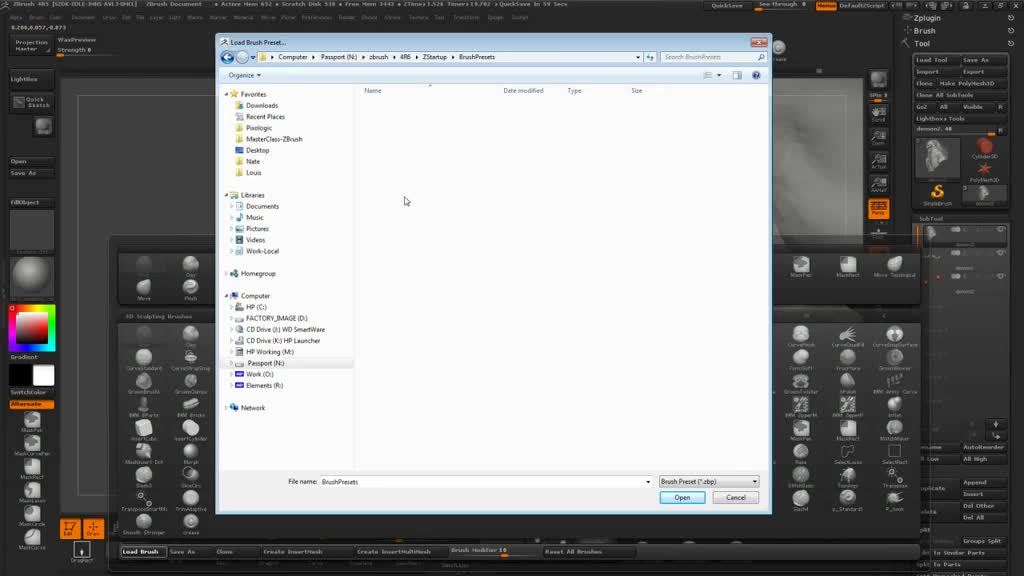The image size is (1024, 576).
Task: Click the dialog Back navigation arrow
Action: pos(227,57)
